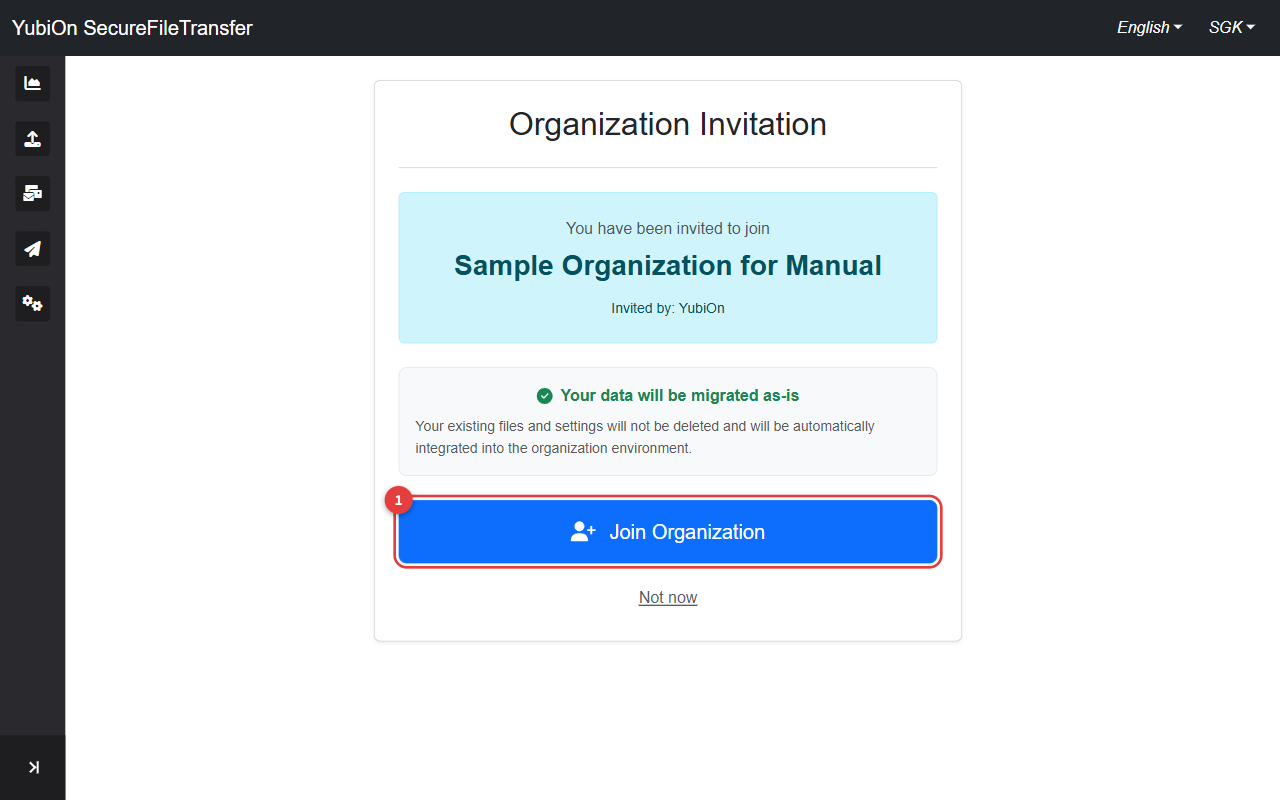1280x800 pixels.
Task: Click the Join Organization button
Action: pos(668,532)
